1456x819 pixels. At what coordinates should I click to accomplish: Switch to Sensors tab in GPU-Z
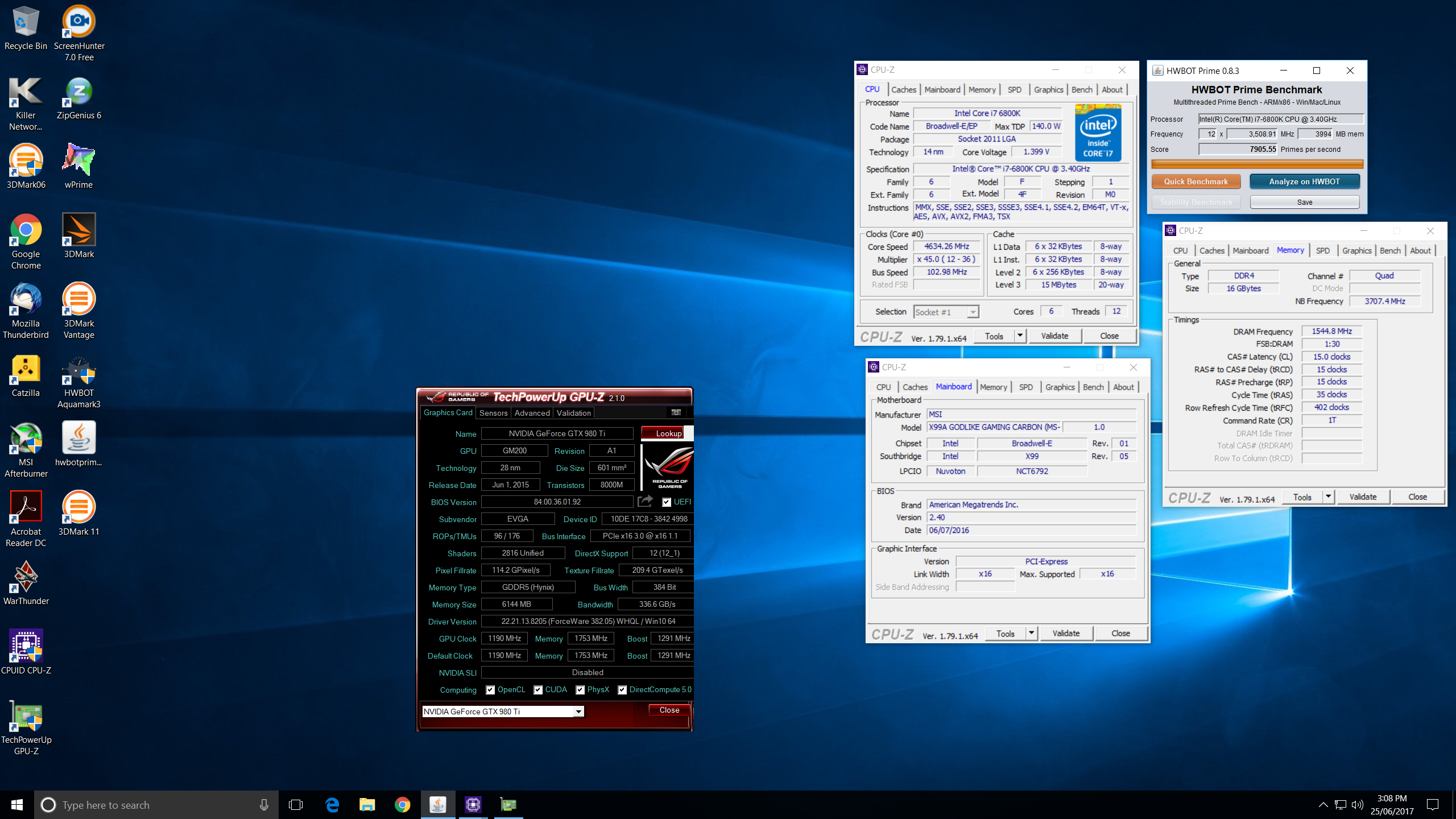click(x=493, y=413)
